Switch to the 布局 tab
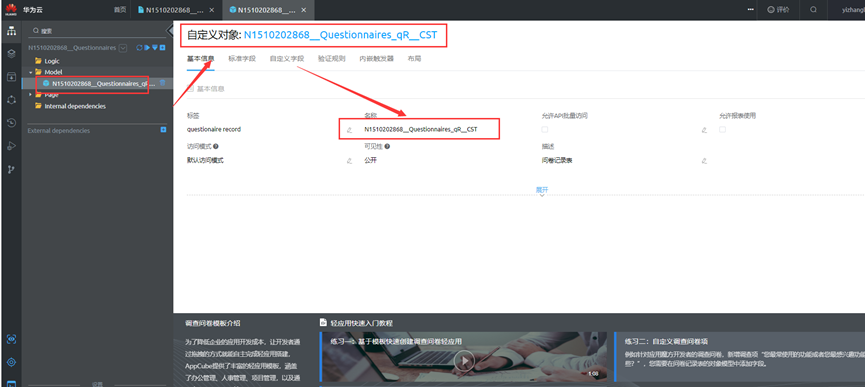The height and width of the screenshot is (387, 865). [415, 58]
